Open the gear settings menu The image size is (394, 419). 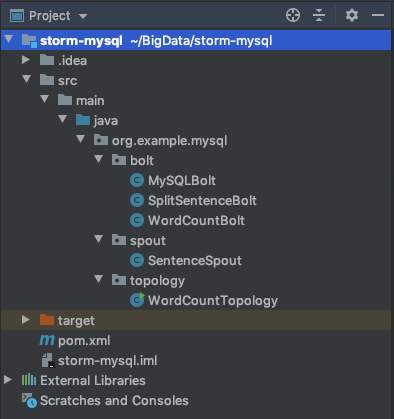pos(352,15)
